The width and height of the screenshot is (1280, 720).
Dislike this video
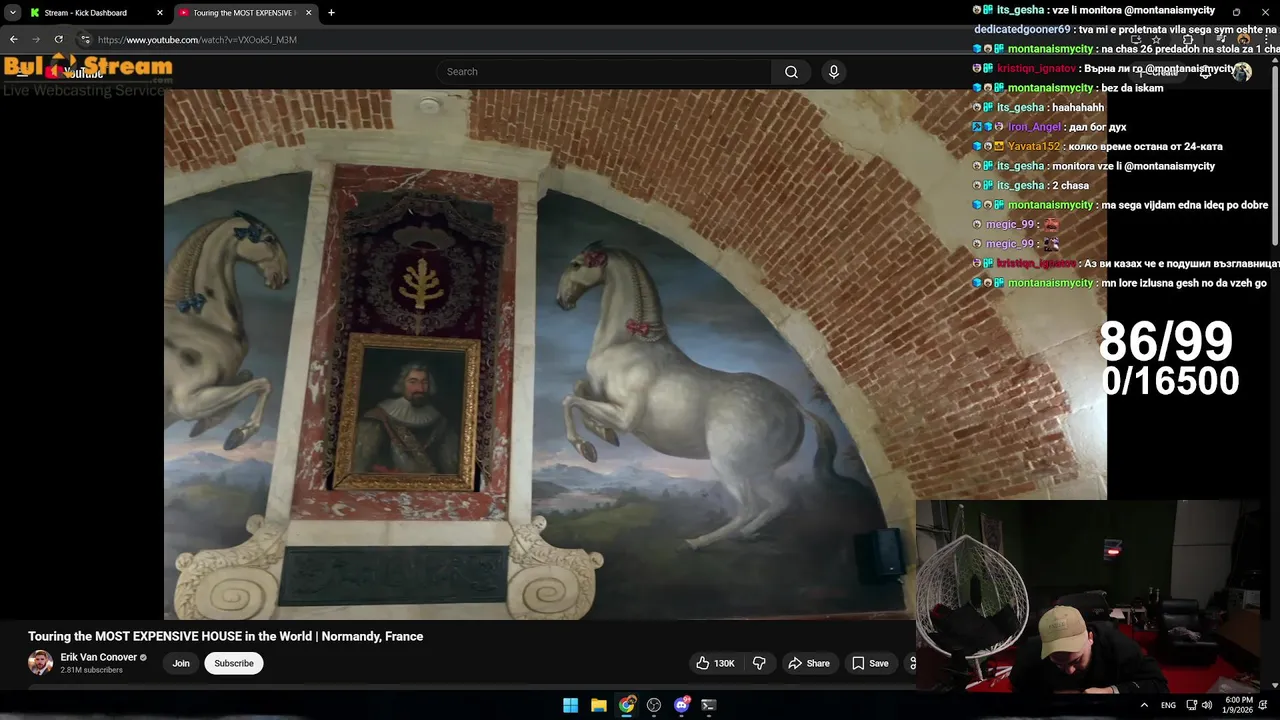(x=759, y=663)
